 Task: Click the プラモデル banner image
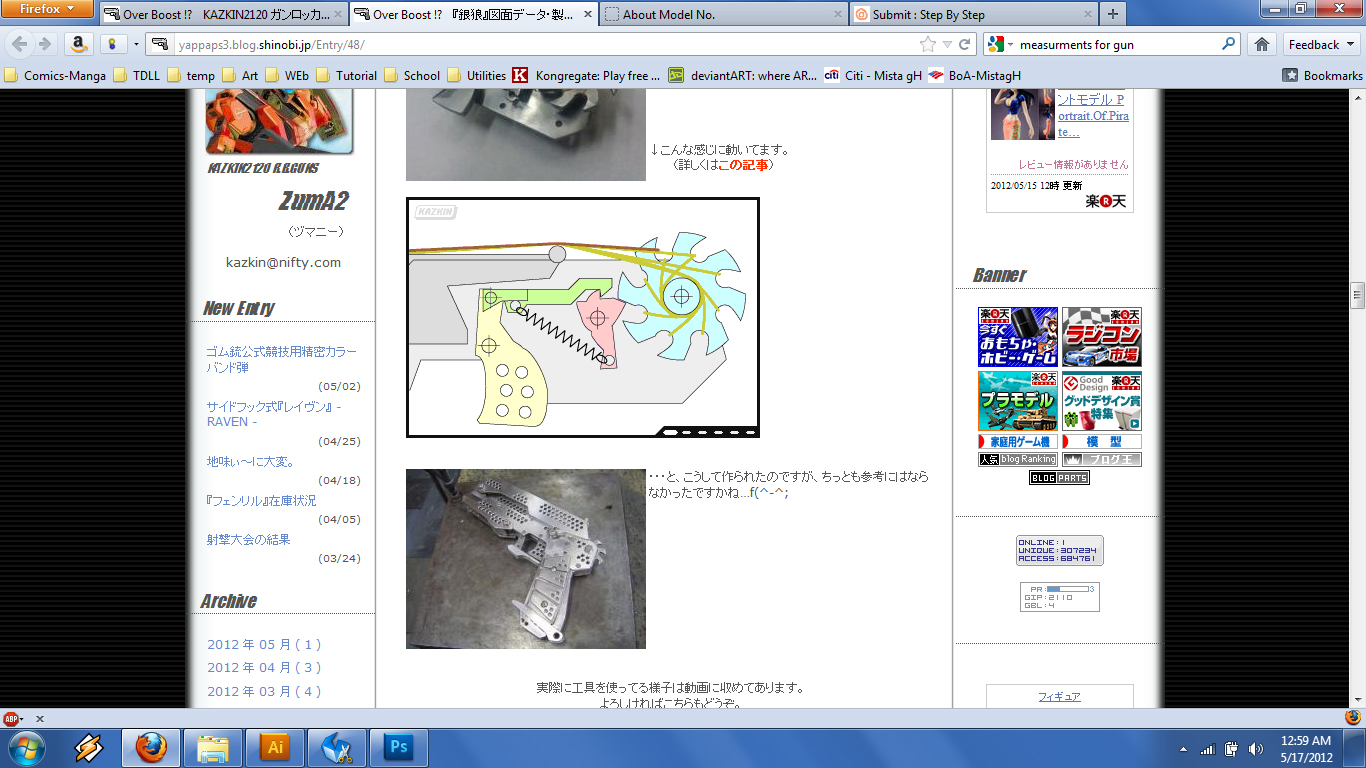[1018, 401]
